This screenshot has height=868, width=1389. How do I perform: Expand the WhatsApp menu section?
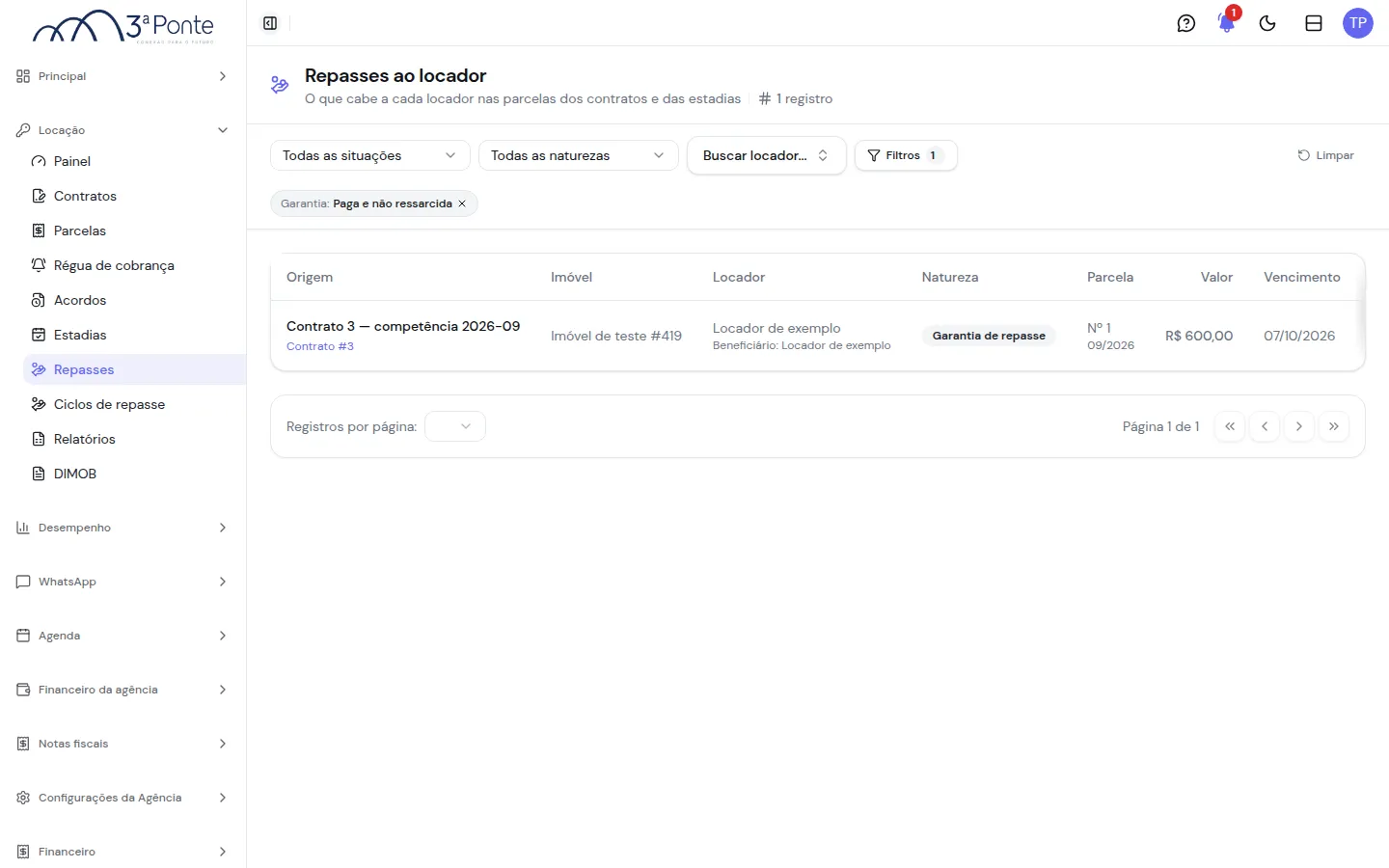(123, 582)
